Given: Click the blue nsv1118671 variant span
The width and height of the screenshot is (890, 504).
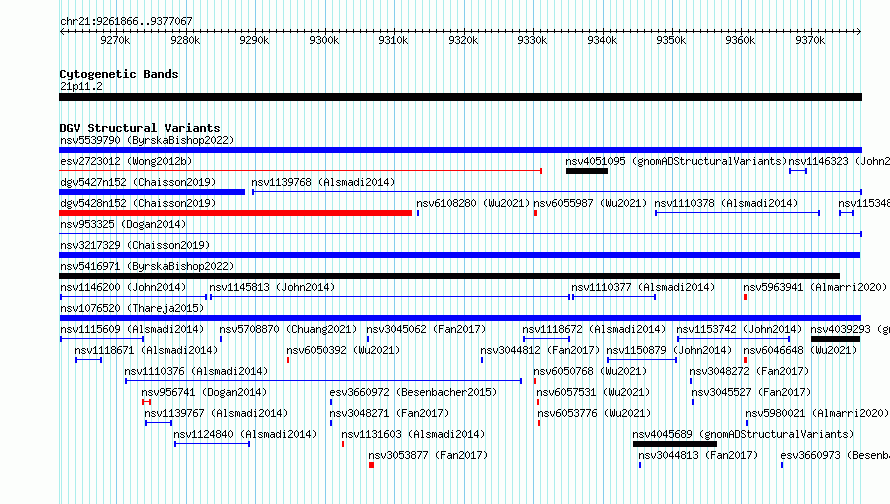Looking at the screenshot, I should pyautogui.click(x=89, y=360).
